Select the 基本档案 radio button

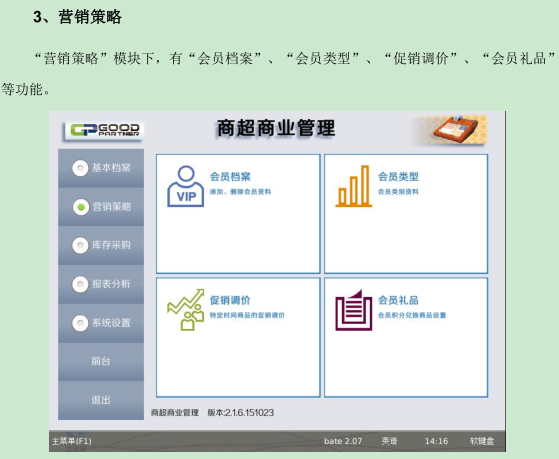click(x=80, y=168)
